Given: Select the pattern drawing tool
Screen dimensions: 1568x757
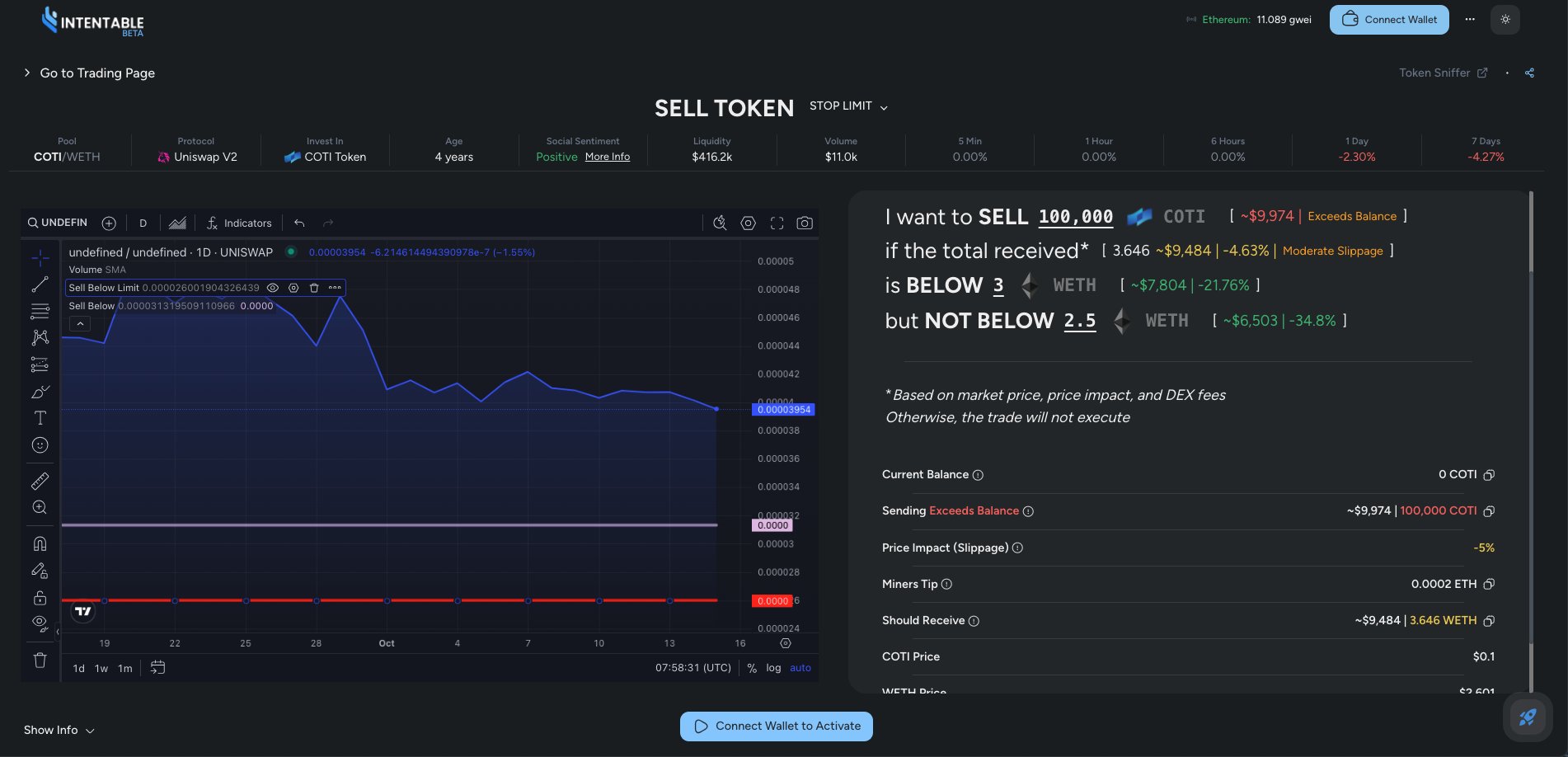Looking at the screenshot, I should (40, 337).
